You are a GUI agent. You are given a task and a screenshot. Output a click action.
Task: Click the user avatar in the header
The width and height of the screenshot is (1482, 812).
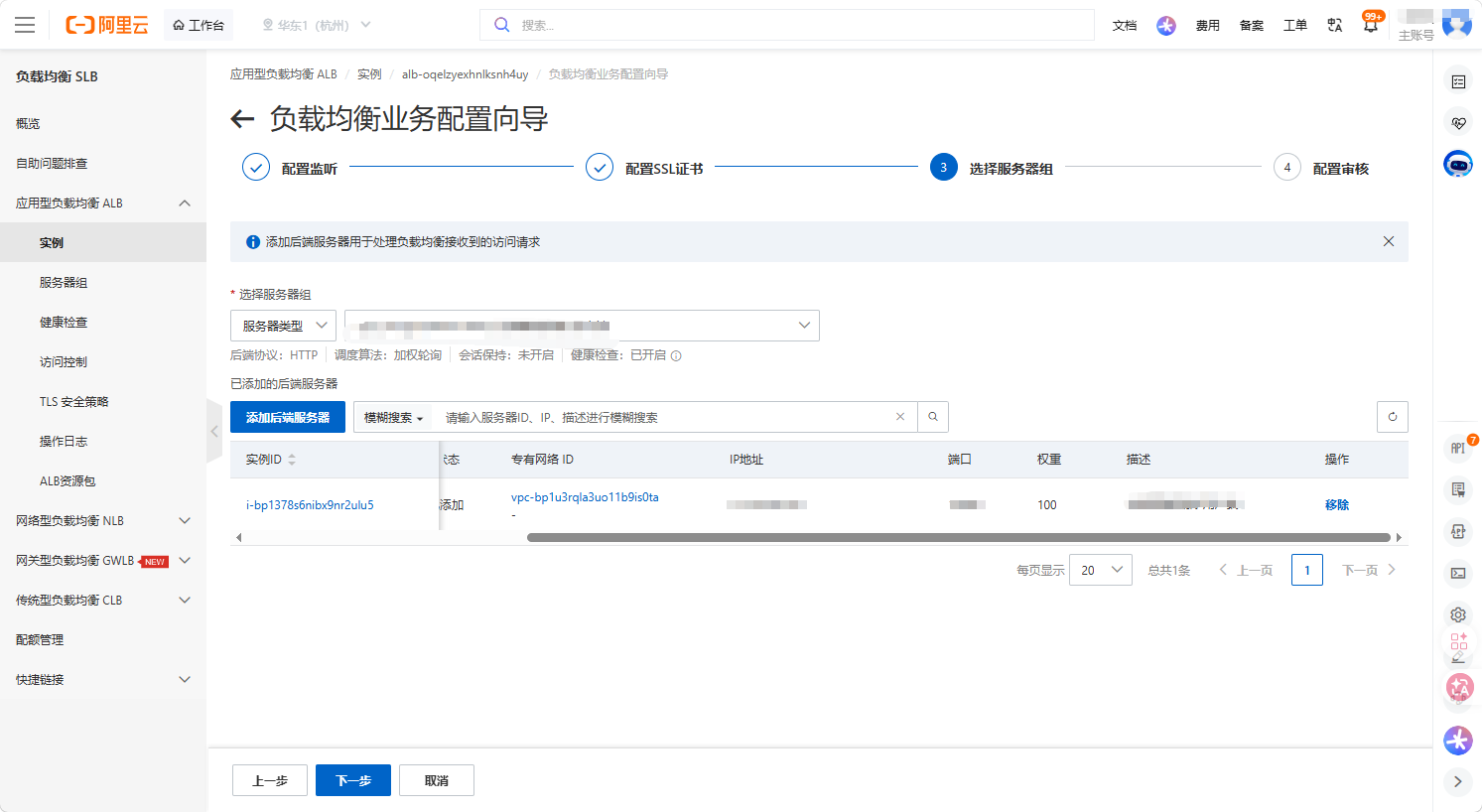tap(1456, 23)
